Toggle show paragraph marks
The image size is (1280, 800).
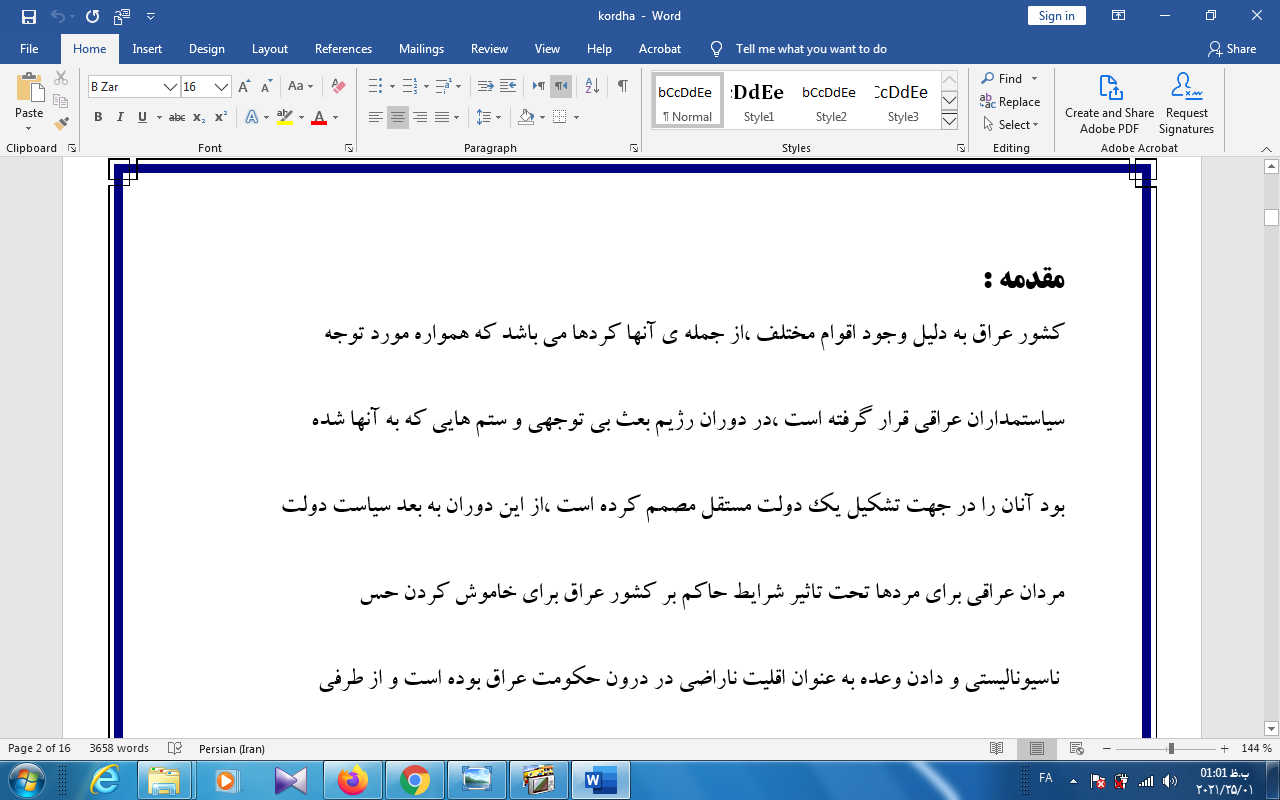[x=622, y=87]
